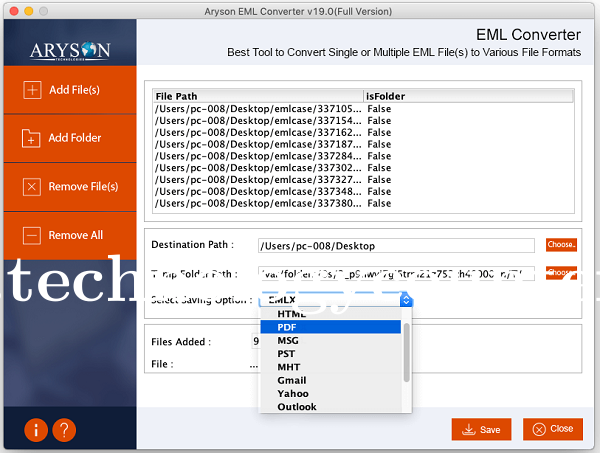Select Yahoo from saving options list
The image size is (600, 453).
pos(331,394)
